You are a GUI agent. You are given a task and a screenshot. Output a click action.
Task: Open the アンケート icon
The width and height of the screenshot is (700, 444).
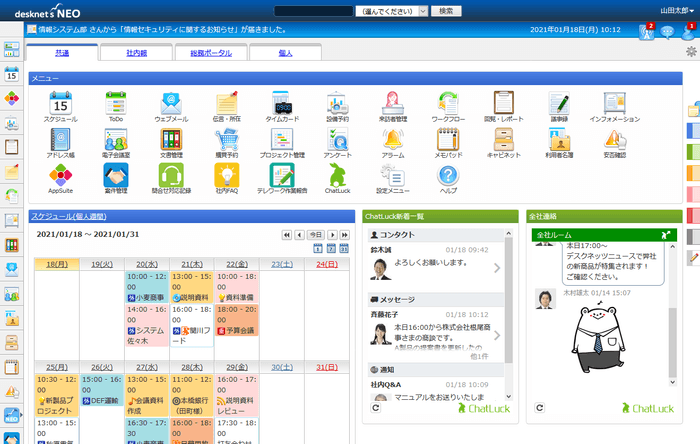[x=337, y=139]
